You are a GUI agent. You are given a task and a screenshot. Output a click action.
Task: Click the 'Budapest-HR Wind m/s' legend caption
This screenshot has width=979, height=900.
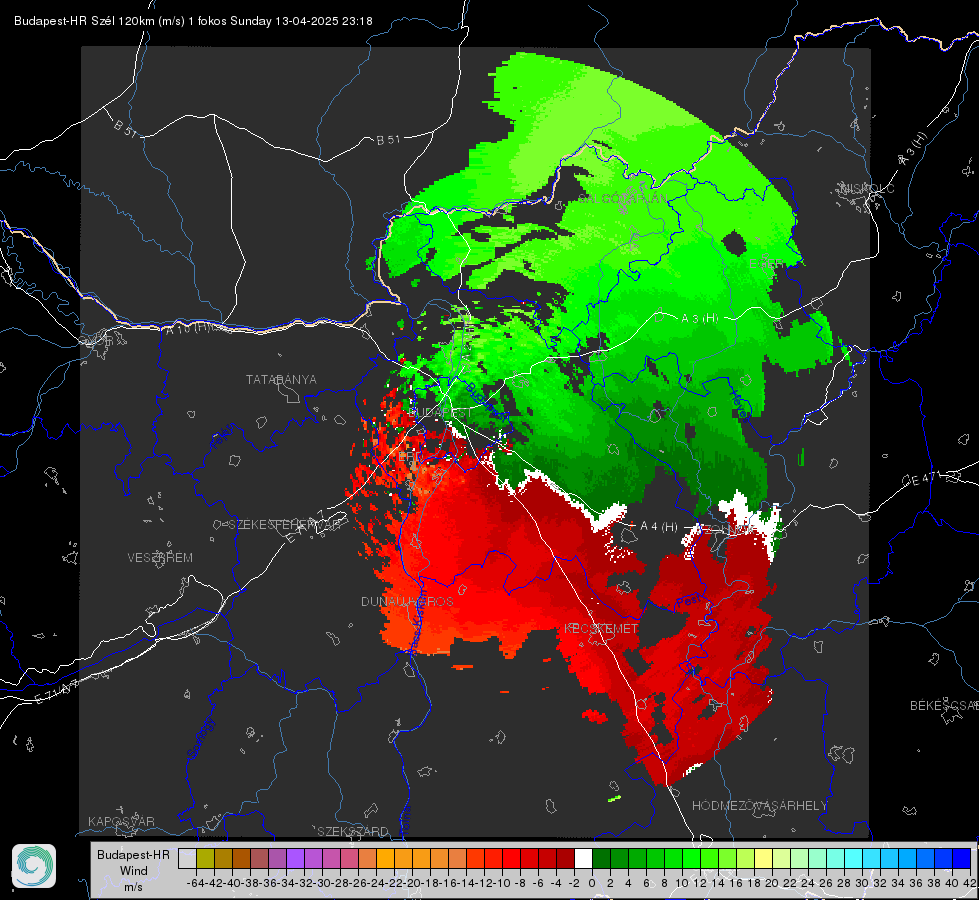click(x=134, y=870)
